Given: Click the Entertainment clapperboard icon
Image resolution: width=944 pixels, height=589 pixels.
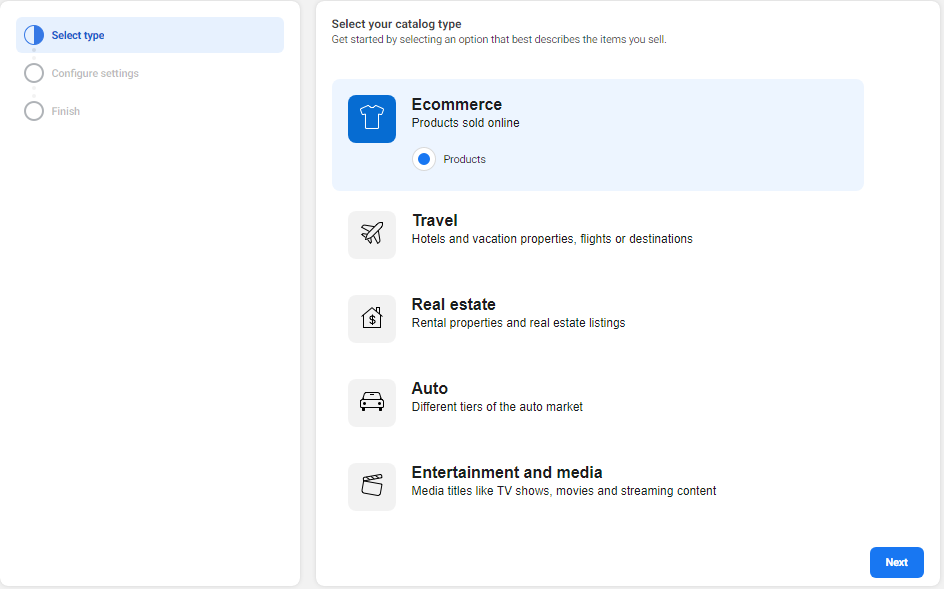Looking at the screenshot, I should pos(371,487).
